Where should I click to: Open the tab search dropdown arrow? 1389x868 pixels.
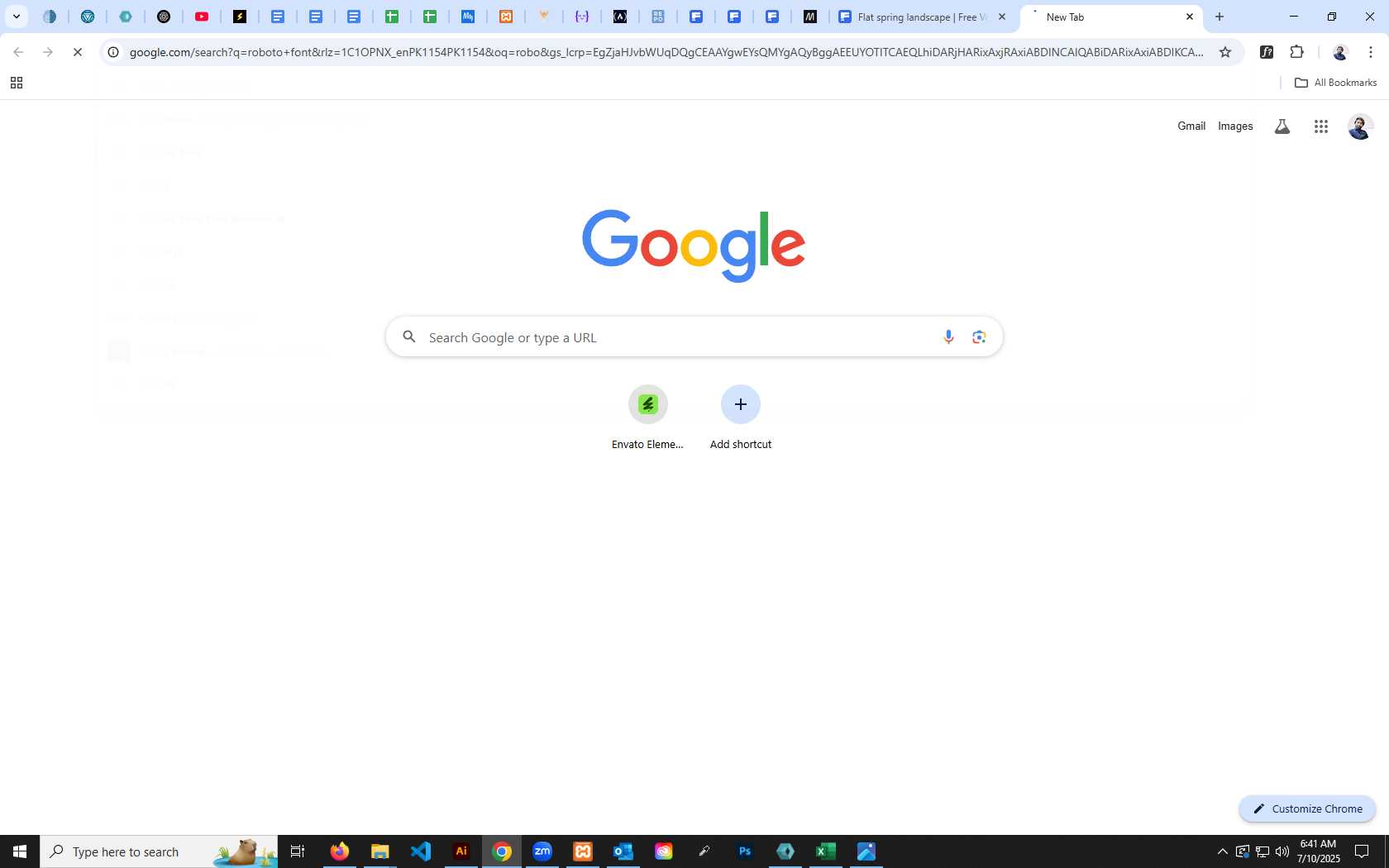pos(16,17)
